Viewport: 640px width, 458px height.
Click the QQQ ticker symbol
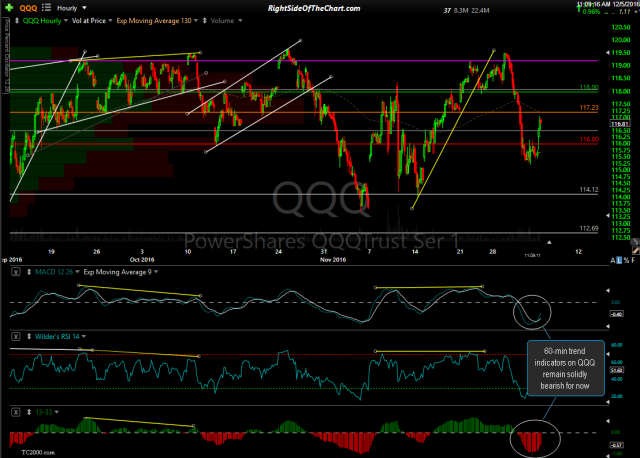28,8
